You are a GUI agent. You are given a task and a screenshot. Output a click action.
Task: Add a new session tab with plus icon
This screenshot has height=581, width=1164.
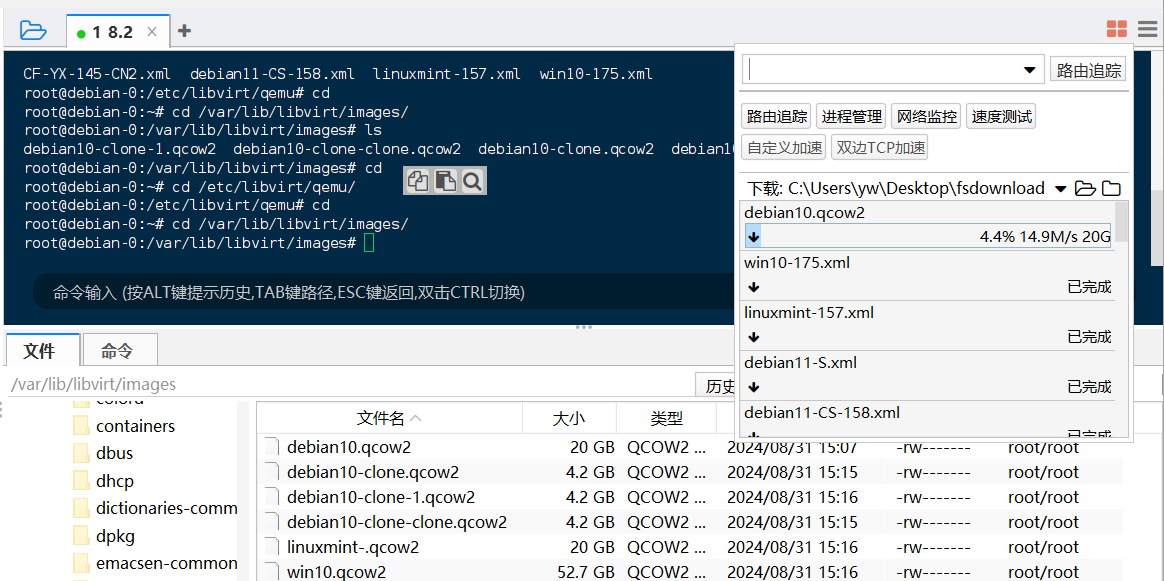coord(184,31)
